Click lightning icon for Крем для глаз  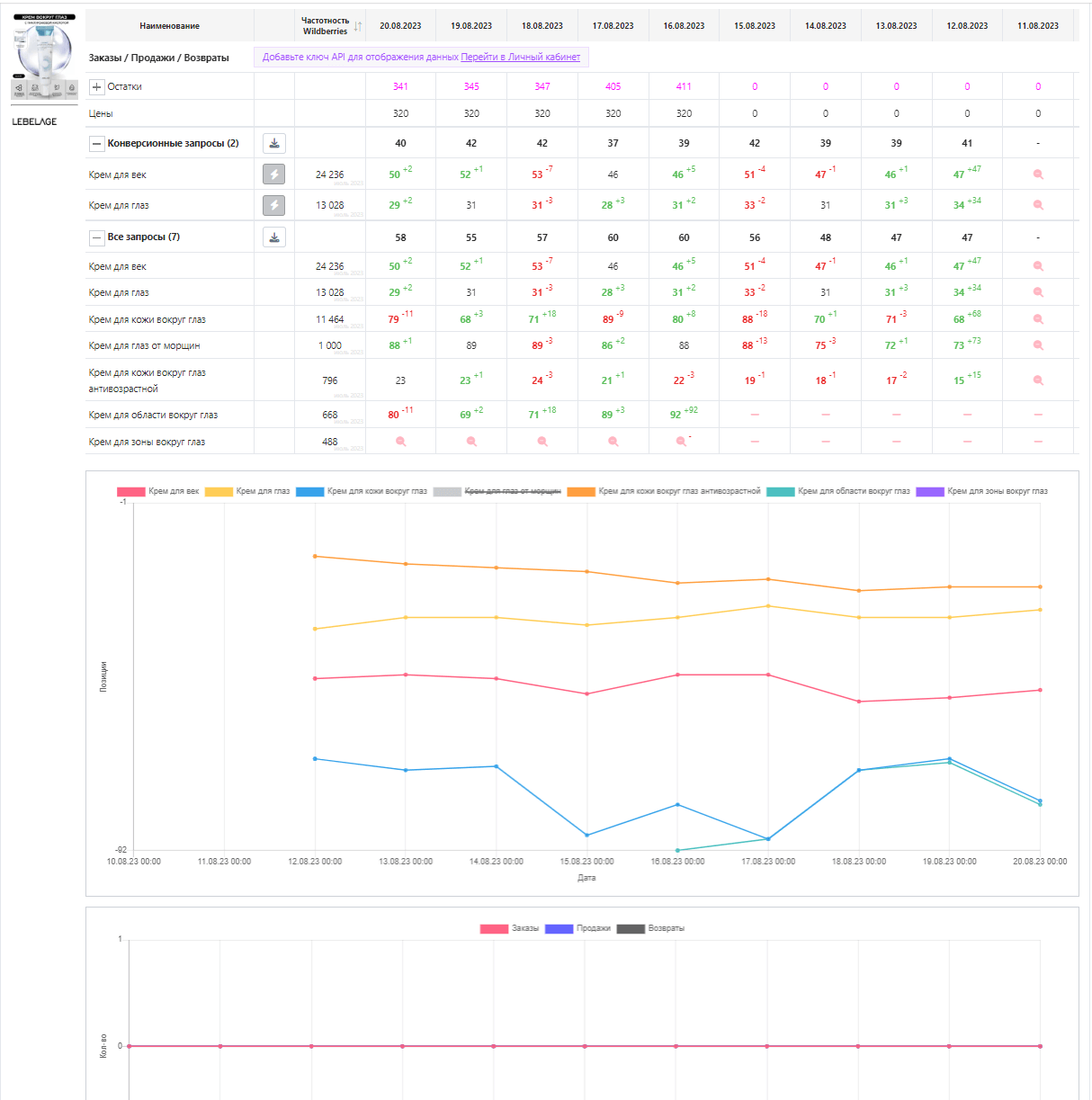(274, 205)
